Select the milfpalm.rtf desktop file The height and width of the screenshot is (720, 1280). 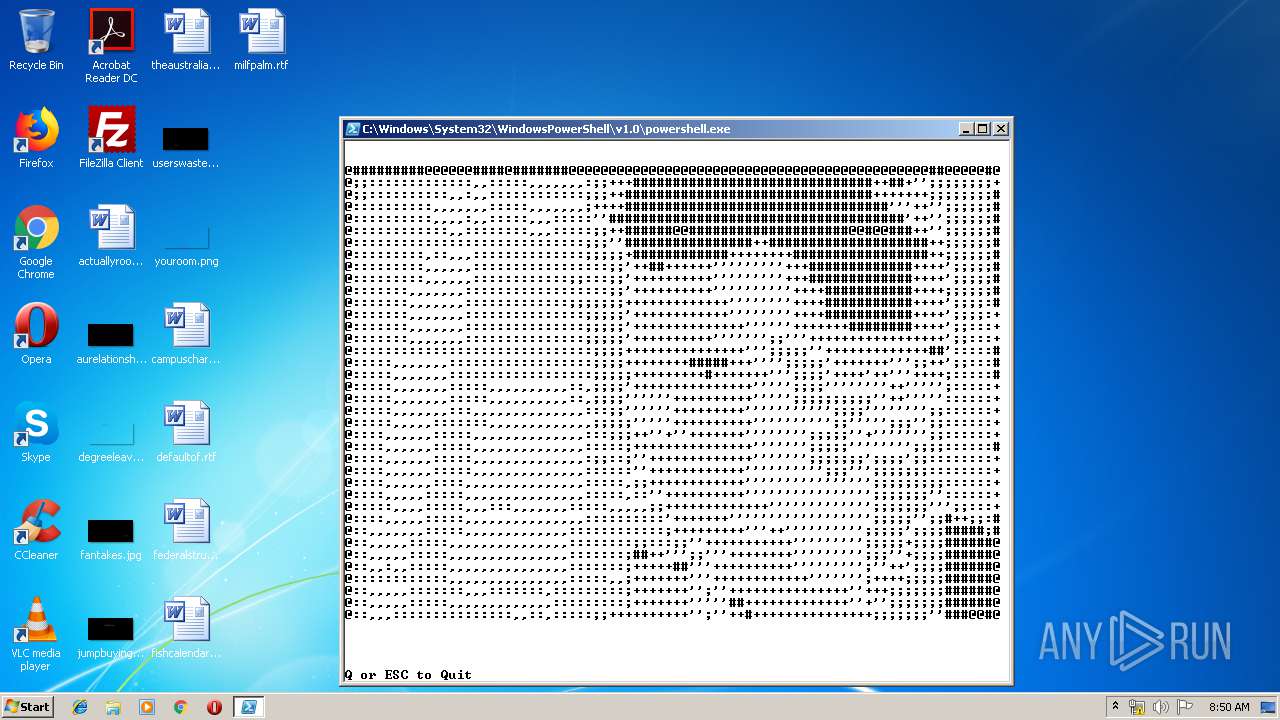[261, 40]
